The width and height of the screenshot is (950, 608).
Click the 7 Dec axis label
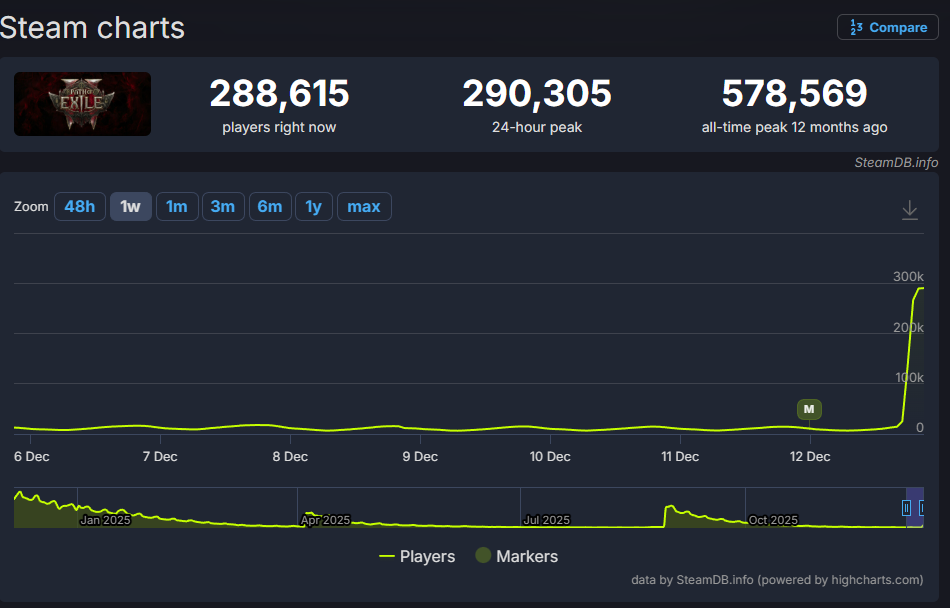160,457
